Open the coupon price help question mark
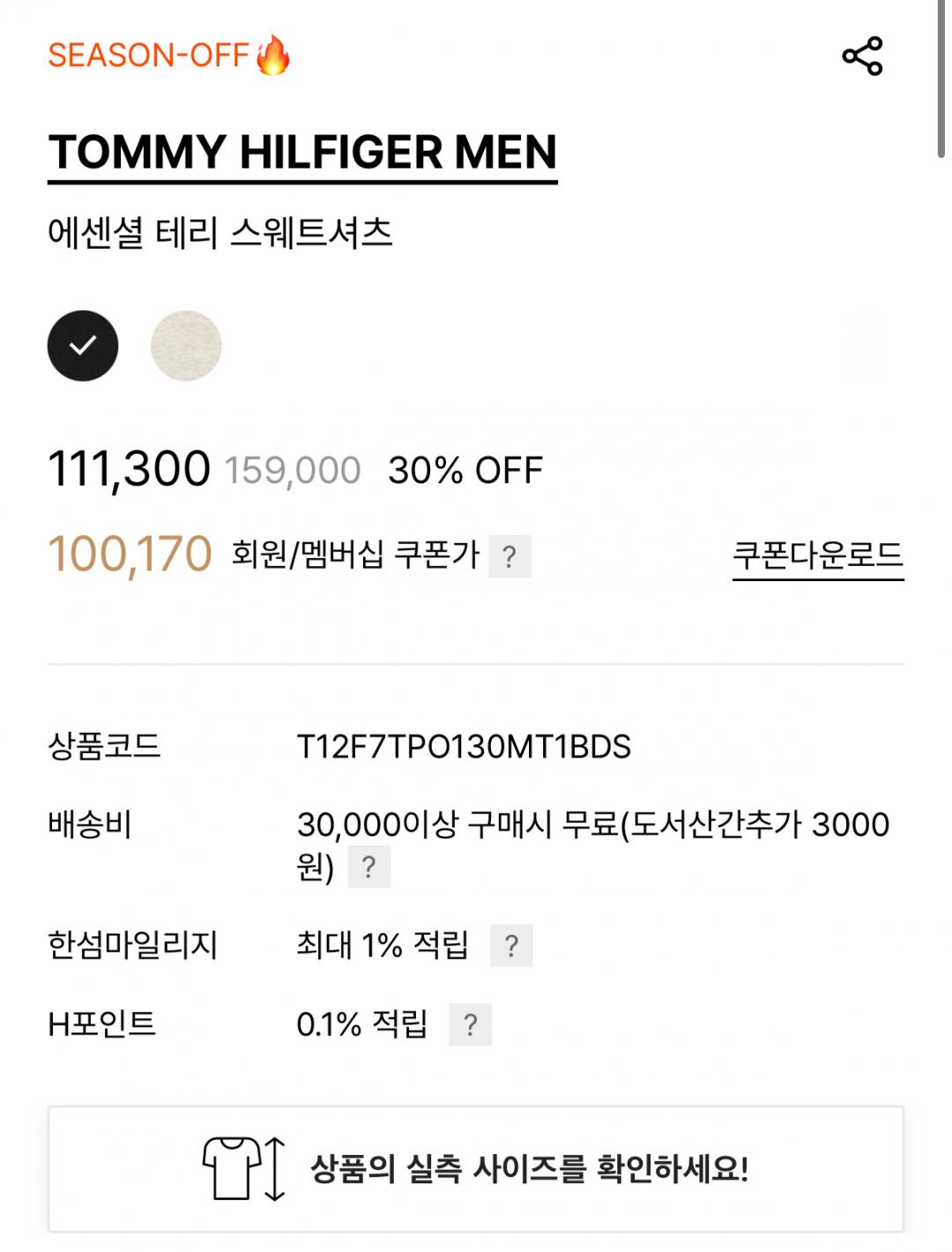 (509, 556)
